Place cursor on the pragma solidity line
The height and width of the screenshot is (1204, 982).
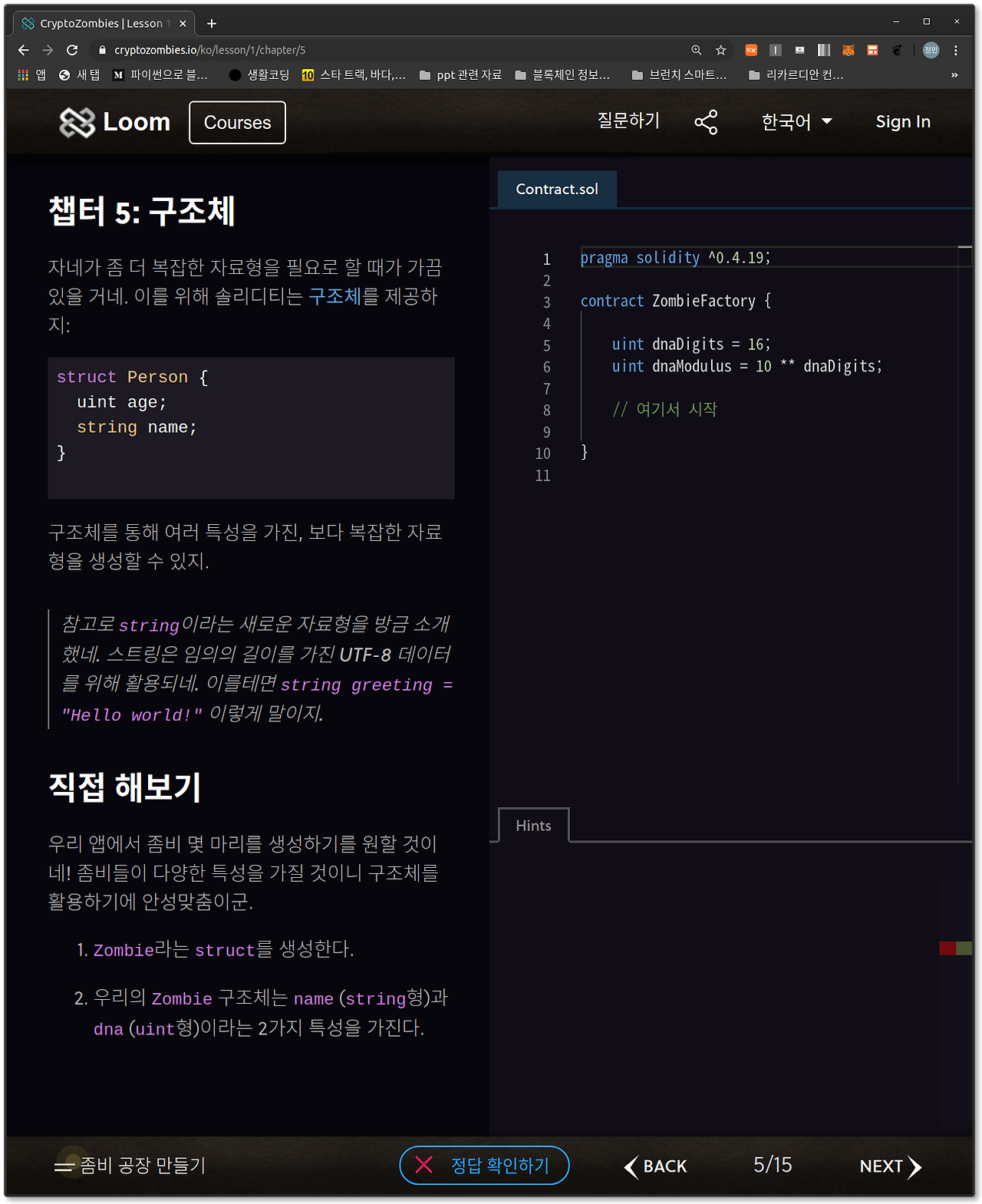[675, 258]
